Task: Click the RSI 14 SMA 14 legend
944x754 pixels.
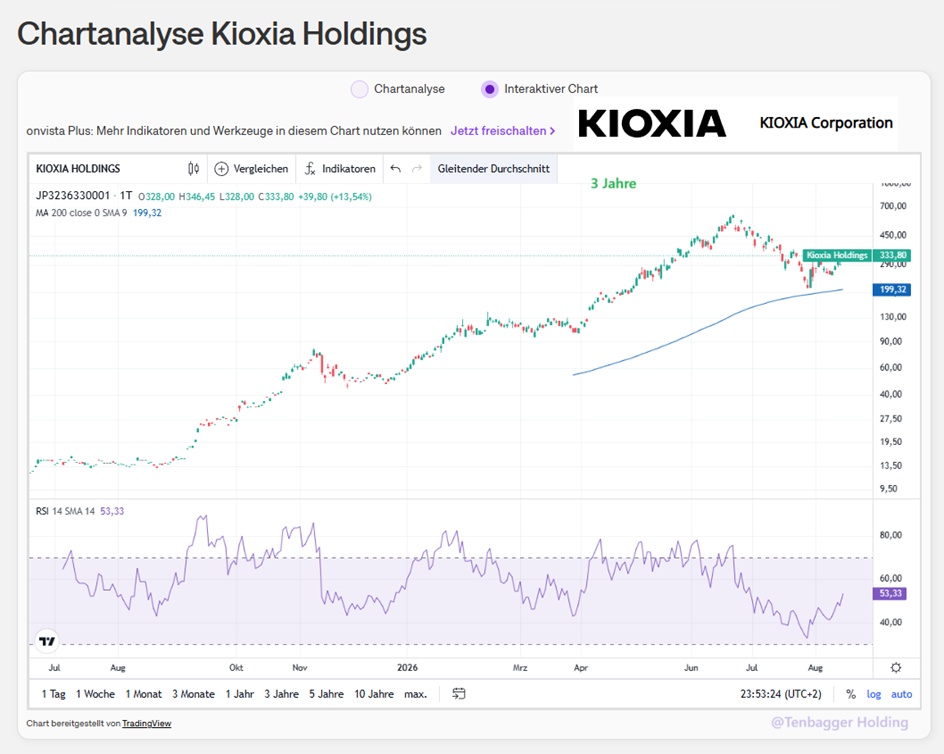Action: click(65, 511)
